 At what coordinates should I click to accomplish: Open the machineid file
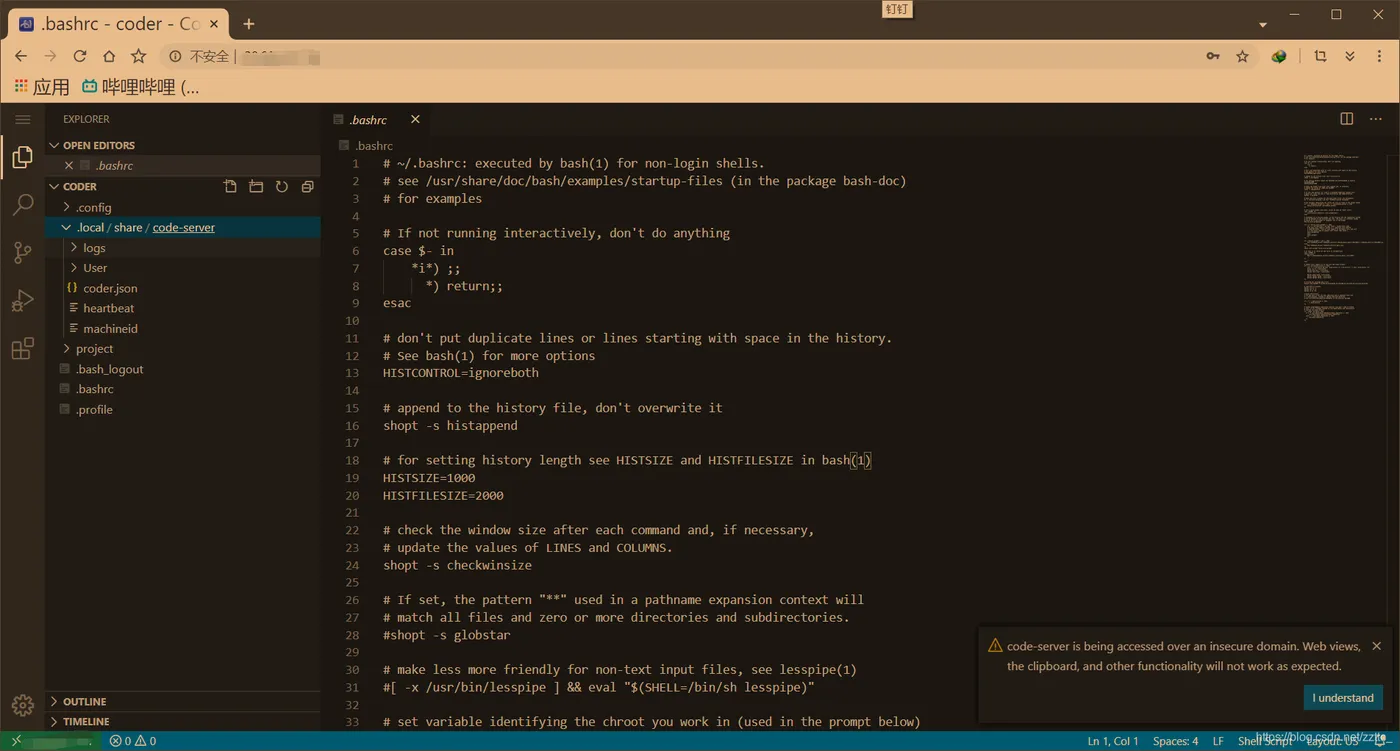tap(183, 328)
